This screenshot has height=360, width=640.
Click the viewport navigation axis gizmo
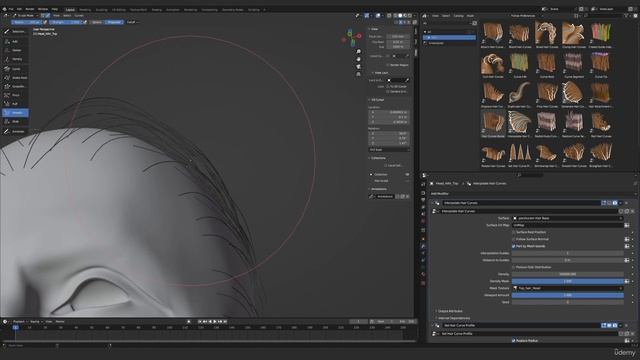tap(351, 37)
